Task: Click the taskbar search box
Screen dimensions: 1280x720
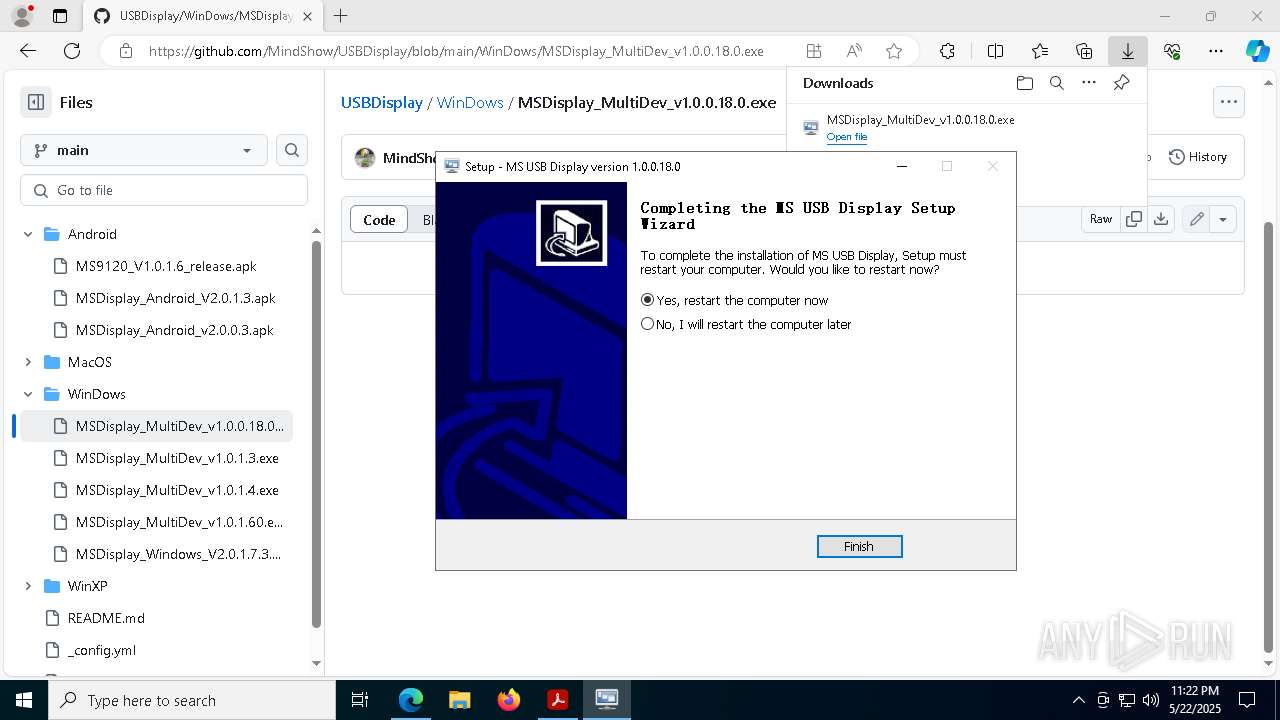Action: 191,700
